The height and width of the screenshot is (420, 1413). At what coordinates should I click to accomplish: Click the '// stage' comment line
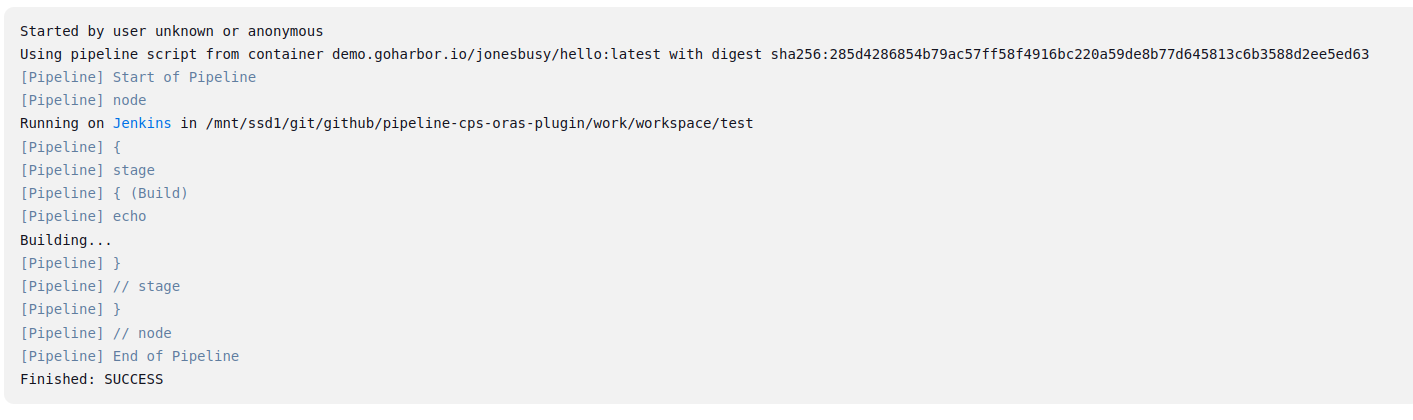click(100, 286)
